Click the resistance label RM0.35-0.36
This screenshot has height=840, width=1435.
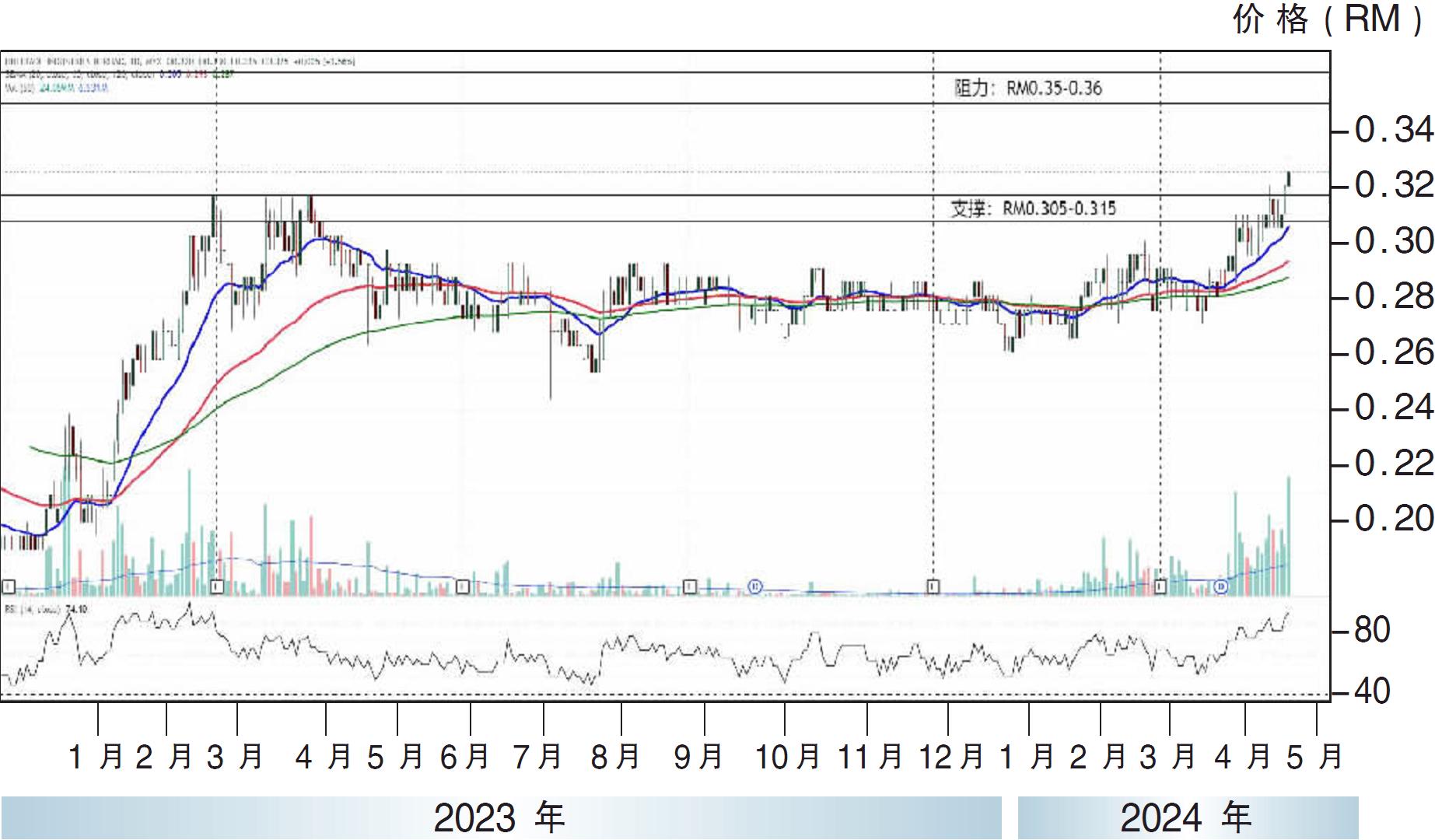[1027, 88]
